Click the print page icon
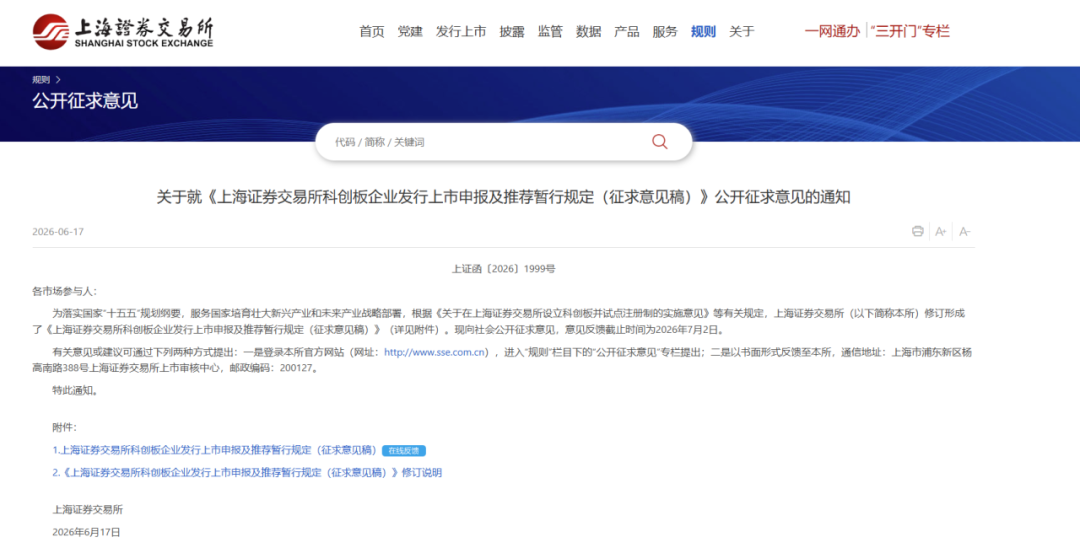Screen dimensions: 1080x548 point(917,231)
